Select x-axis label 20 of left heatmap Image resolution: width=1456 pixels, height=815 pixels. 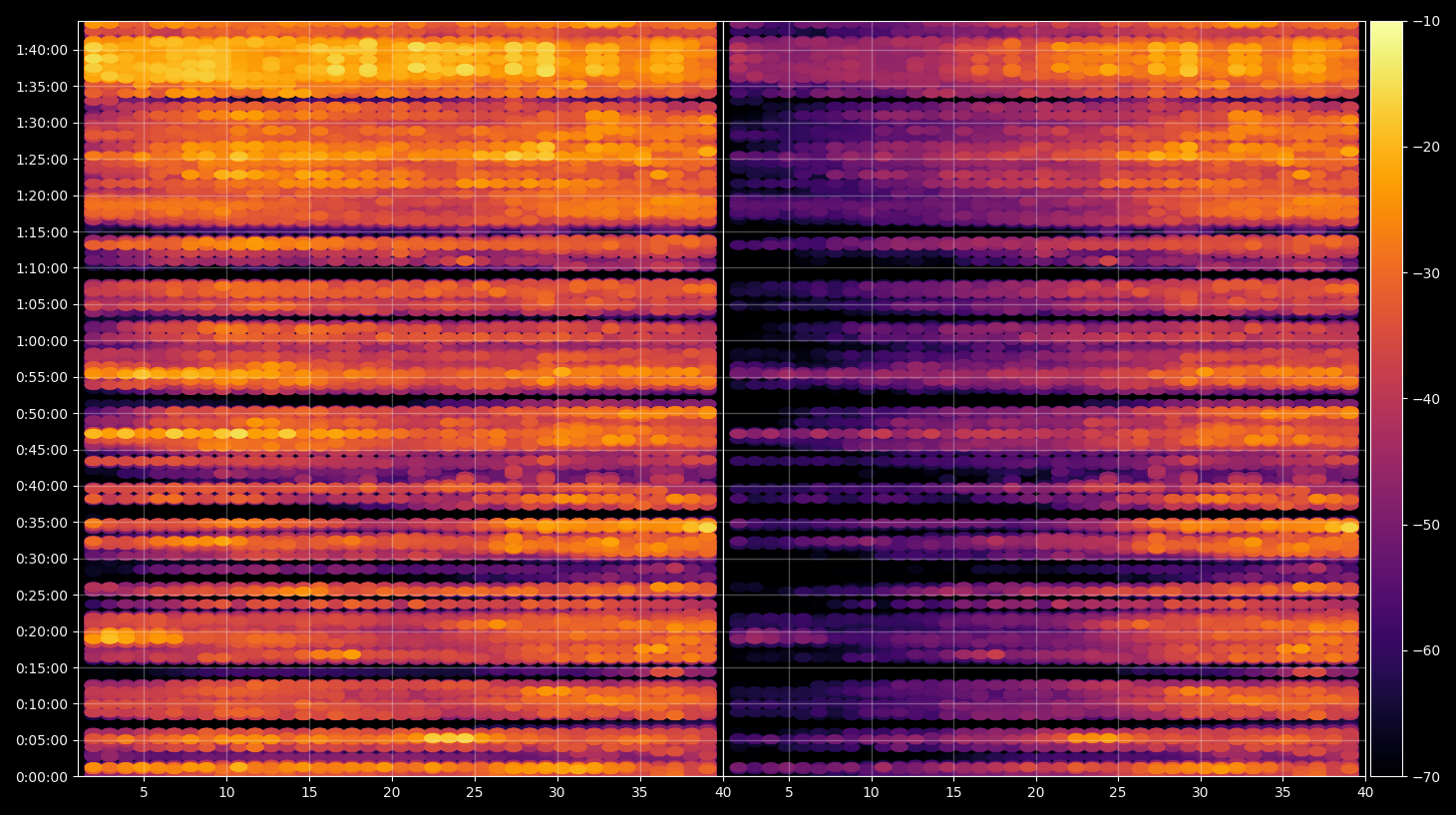392,793
